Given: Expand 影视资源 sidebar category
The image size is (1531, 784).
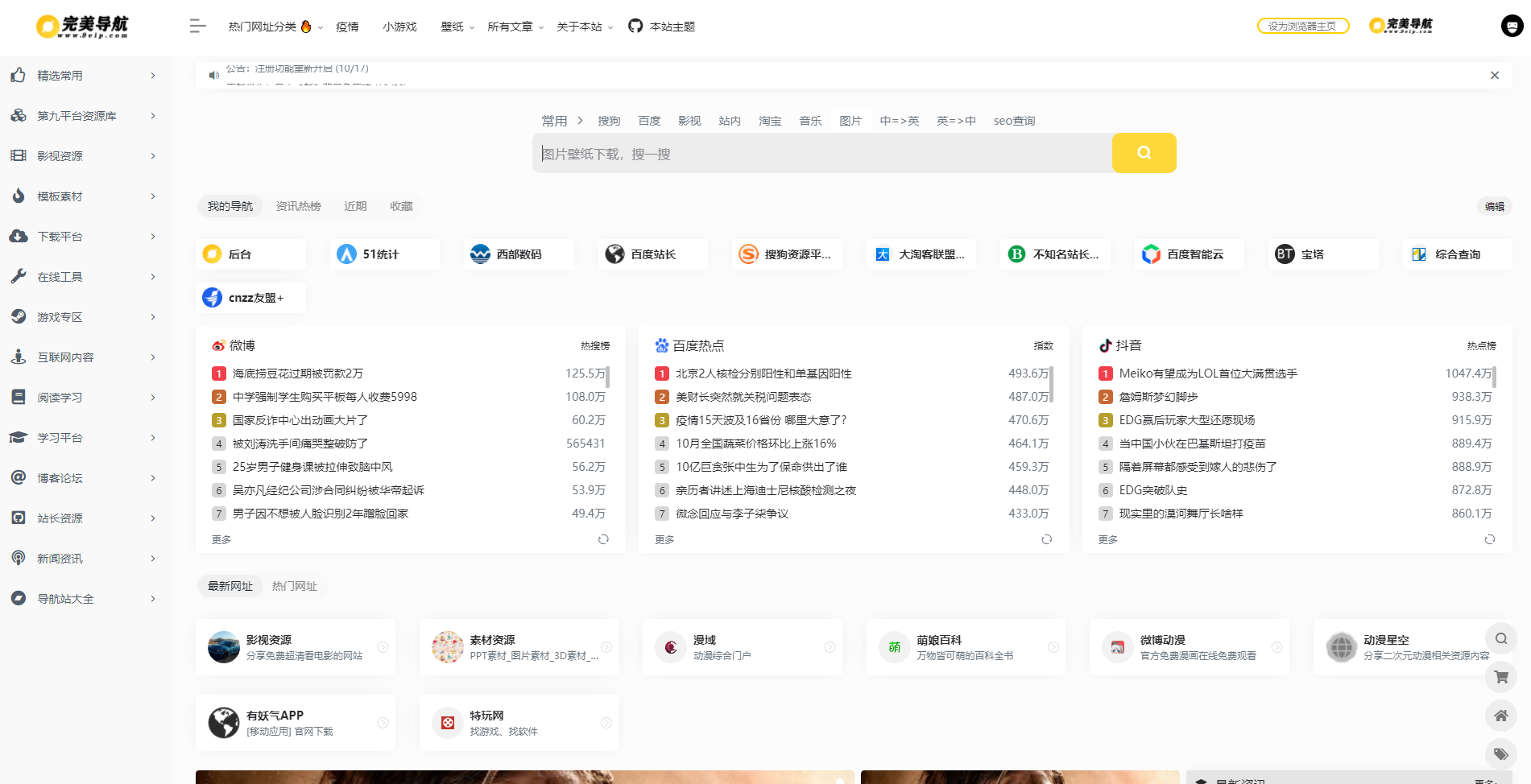Looking at the screenshot, I should [x=84, y=156].
